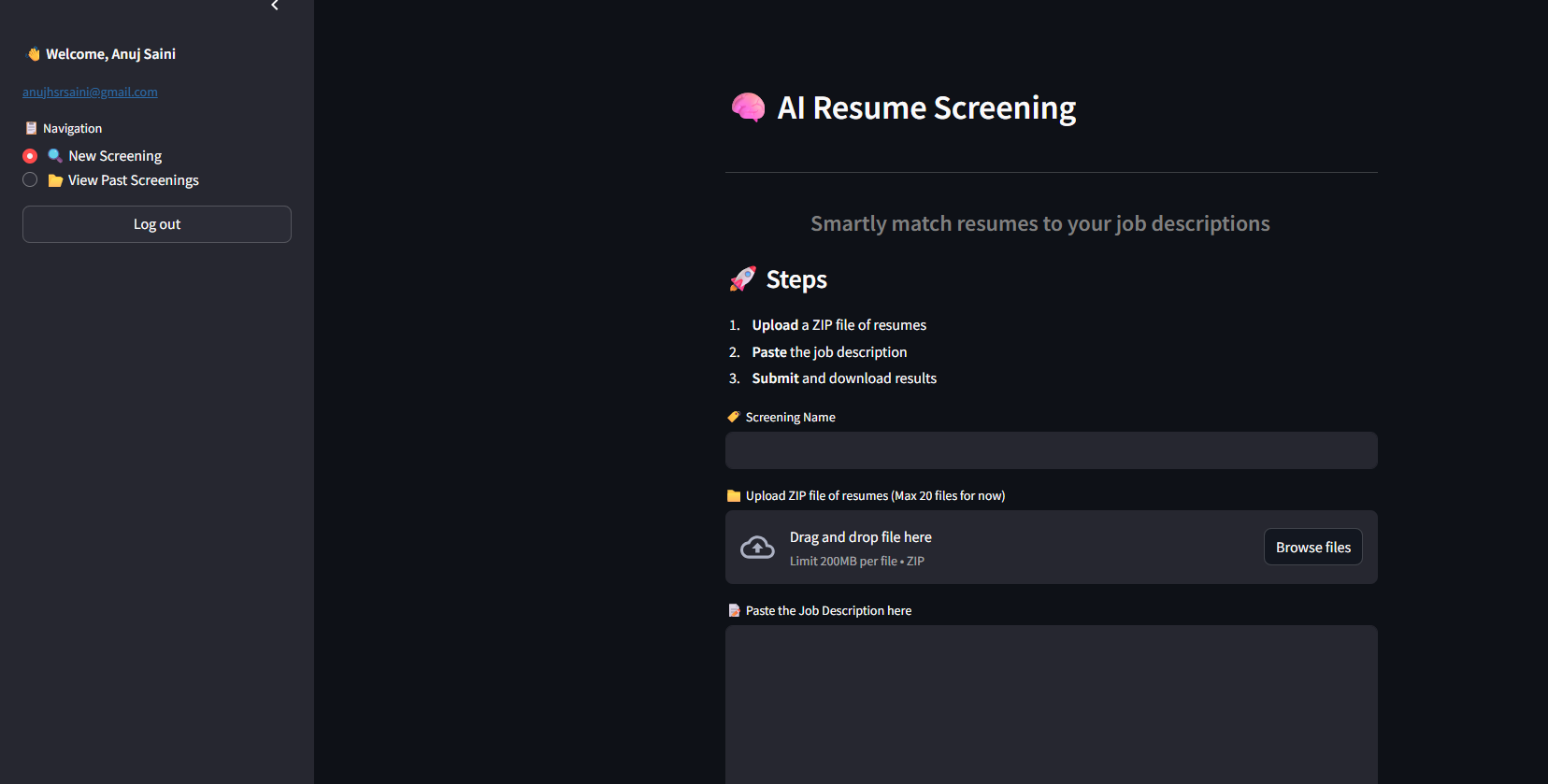This screenshot has width=1548, height=784.
Task: Open the anujhsrsaini@gmail.com email link
Action: (x=90, y=92)
